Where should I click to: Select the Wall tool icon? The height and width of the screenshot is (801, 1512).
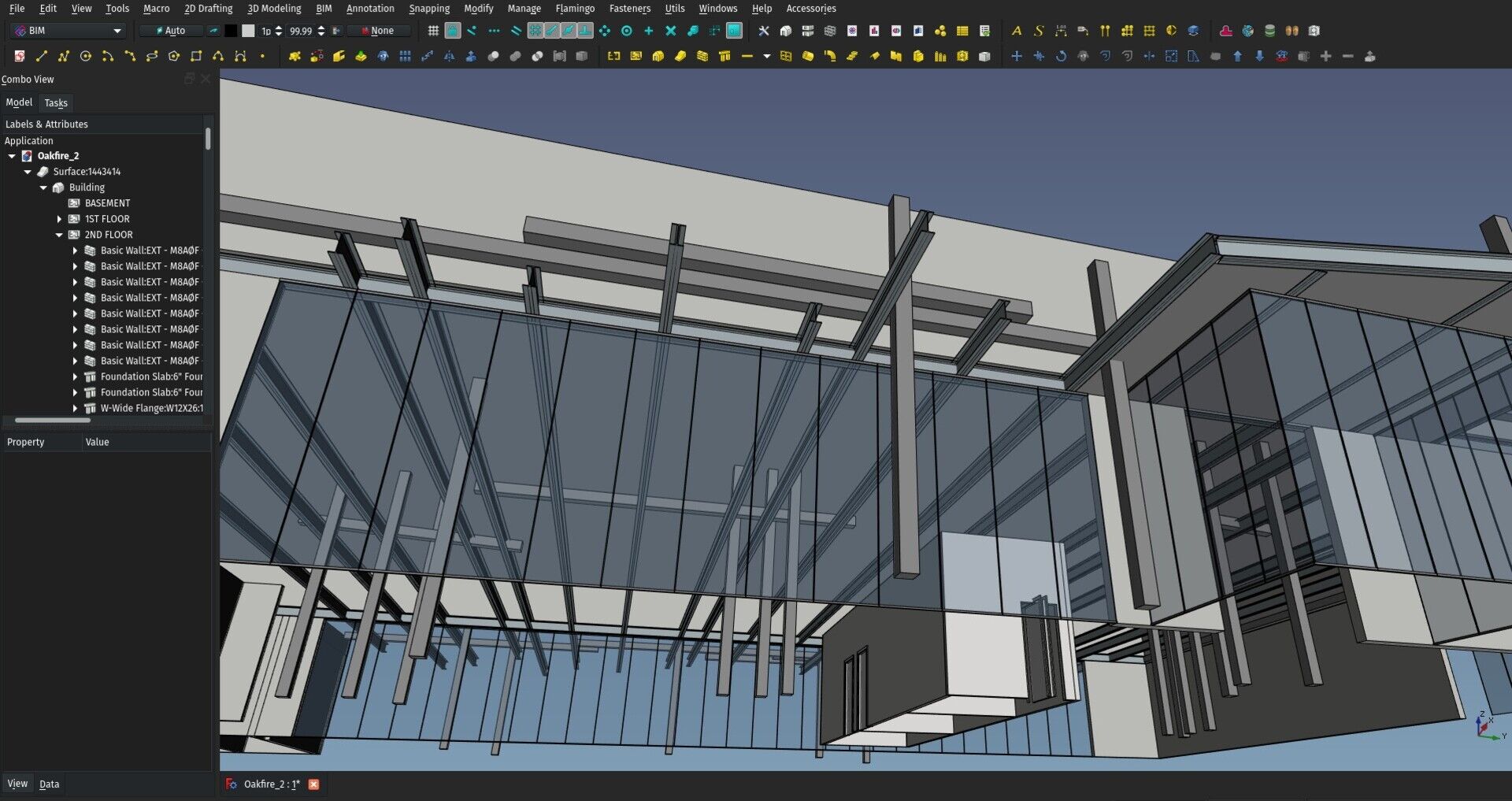pos(702,56)
